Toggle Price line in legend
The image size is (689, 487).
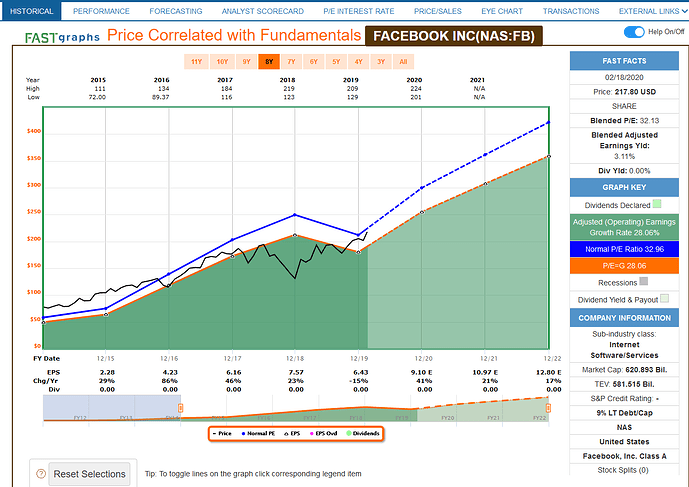pos(222,433)
